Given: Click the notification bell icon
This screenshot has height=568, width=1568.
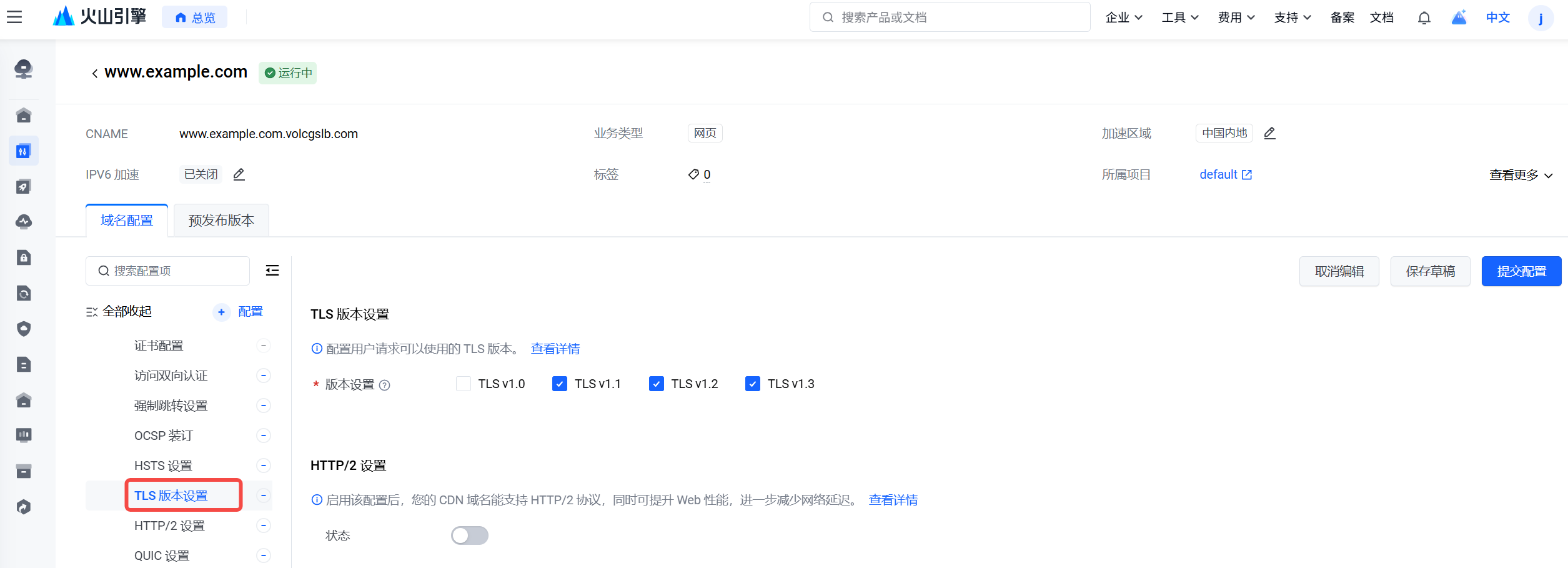Looking at the screenshot, I should pos(1424,17).
